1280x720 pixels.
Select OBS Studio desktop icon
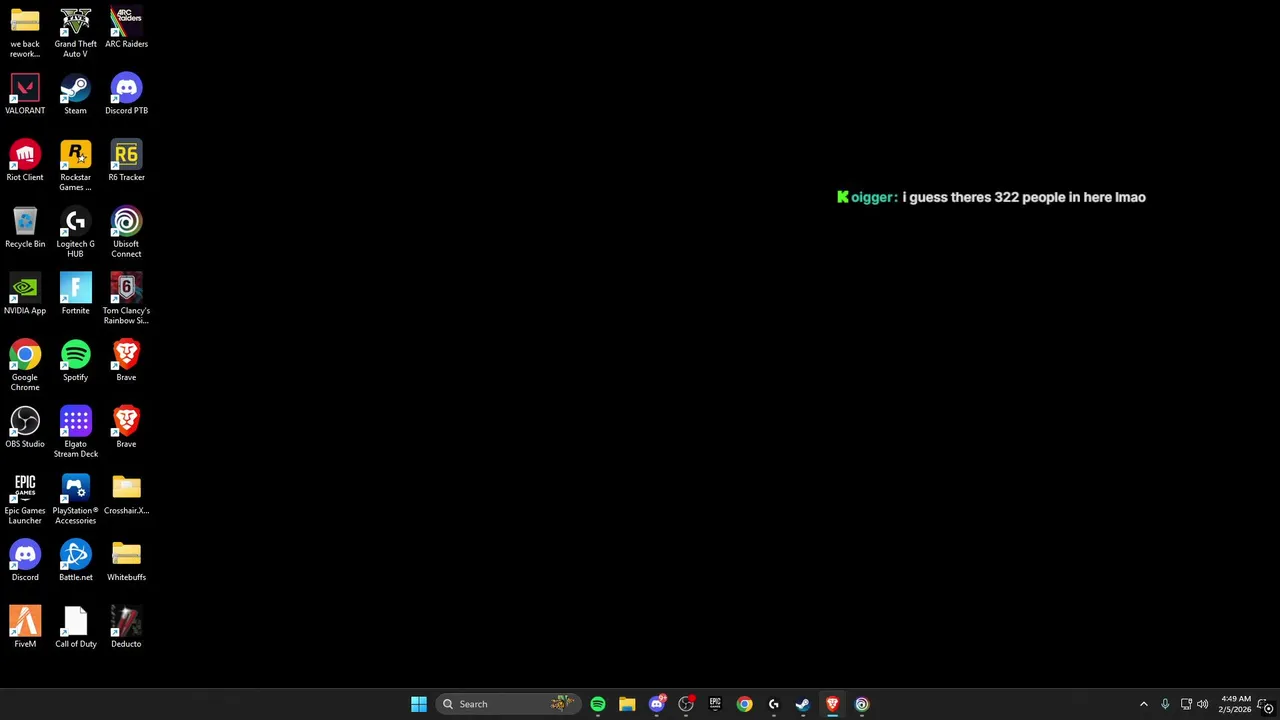coord(25,428)
